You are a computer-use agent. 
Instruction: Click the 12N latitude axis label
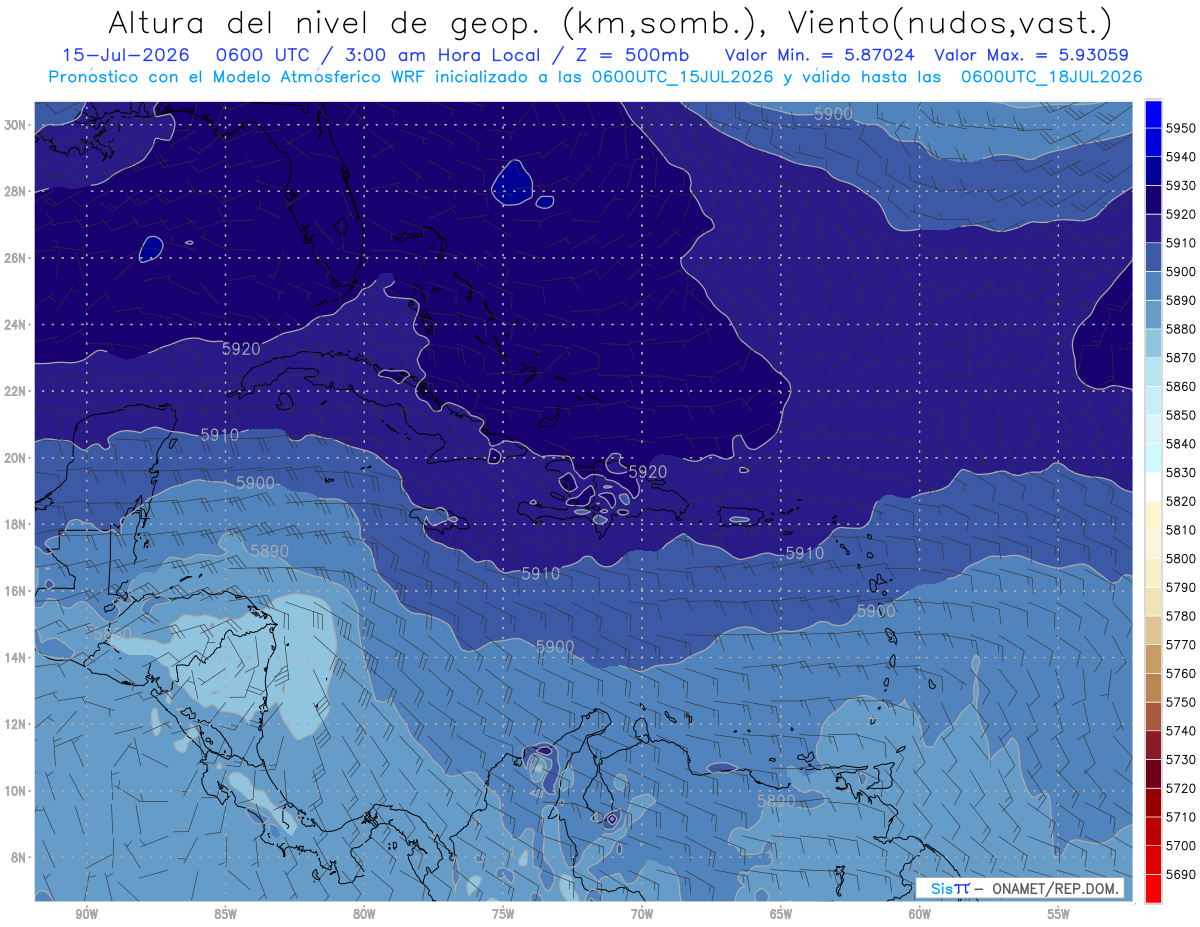pos(16,723)
